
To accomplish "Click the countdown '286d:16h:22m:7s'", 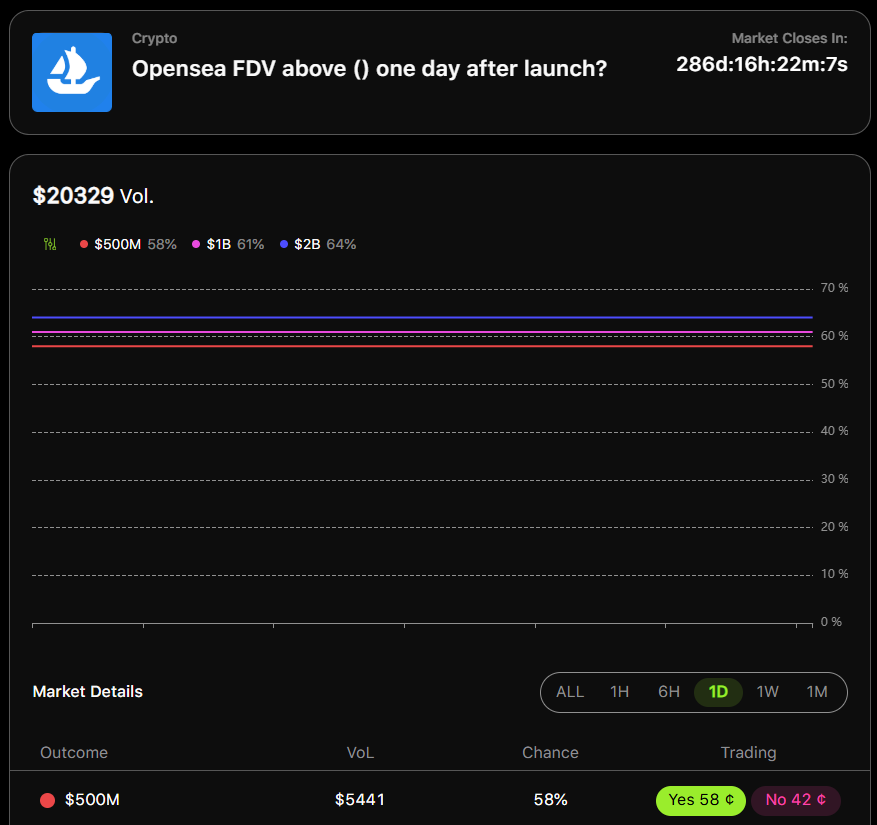I will [x=762, y=64].
